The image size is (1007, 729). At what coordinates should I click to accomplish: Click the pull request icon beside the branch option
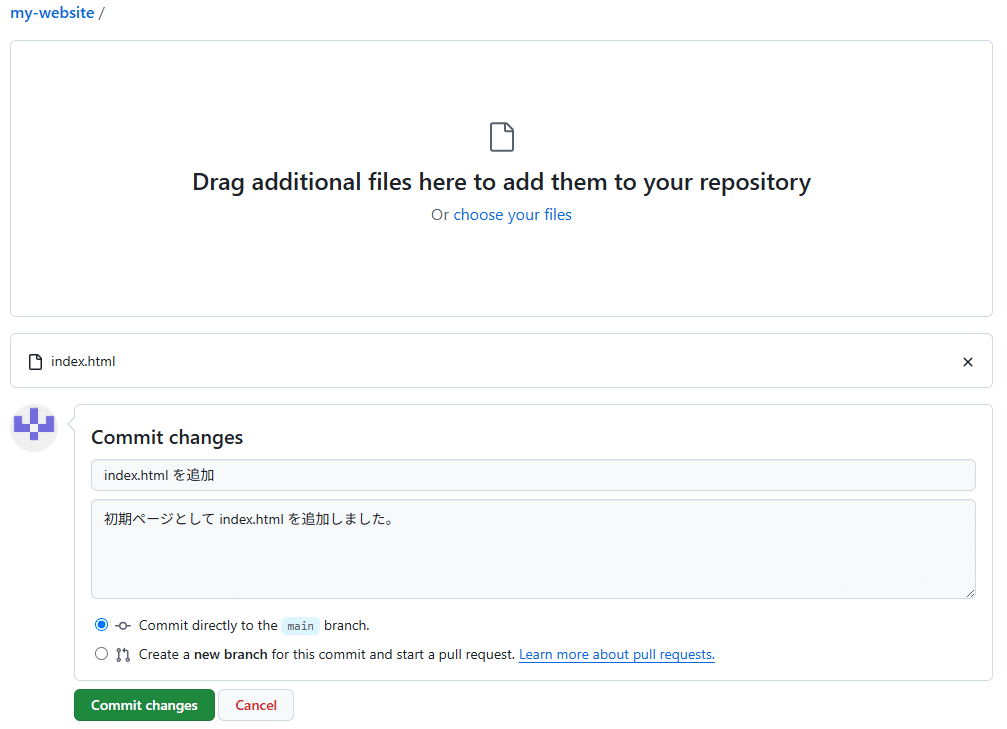(124, 653)
